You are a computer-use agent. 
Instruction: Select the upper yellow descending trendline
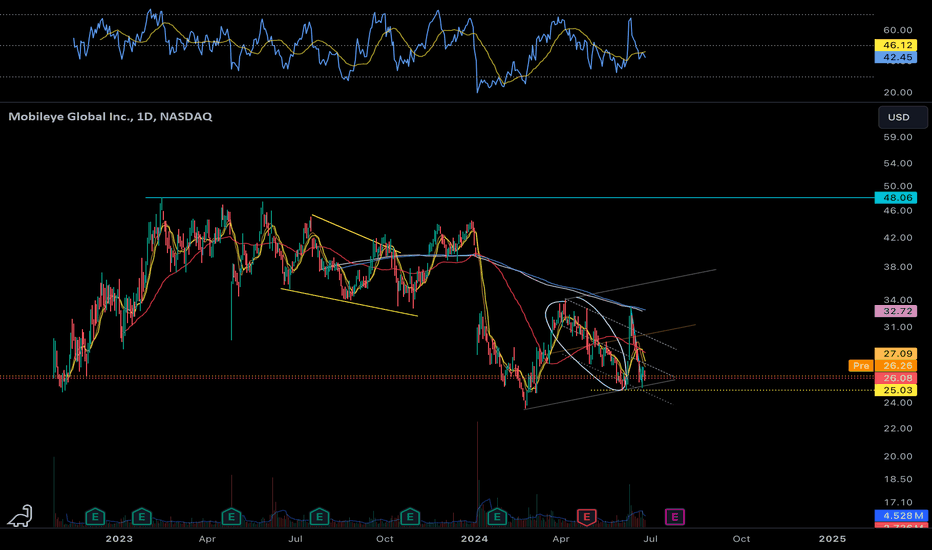click(x=355, y=234)
